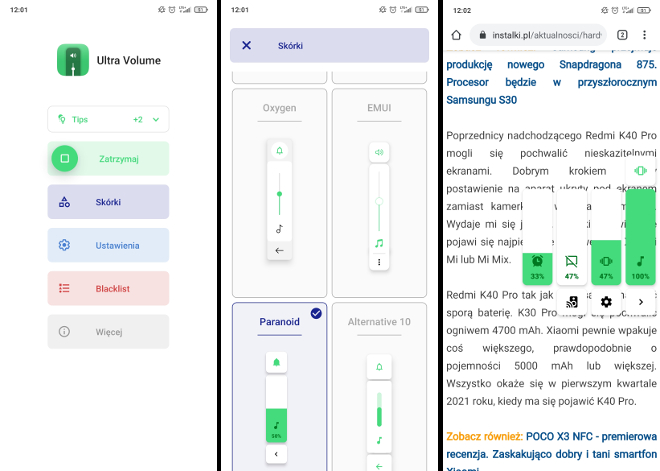
Task: Collapse the volume panel with arrow
Action: tap(640, 301)
